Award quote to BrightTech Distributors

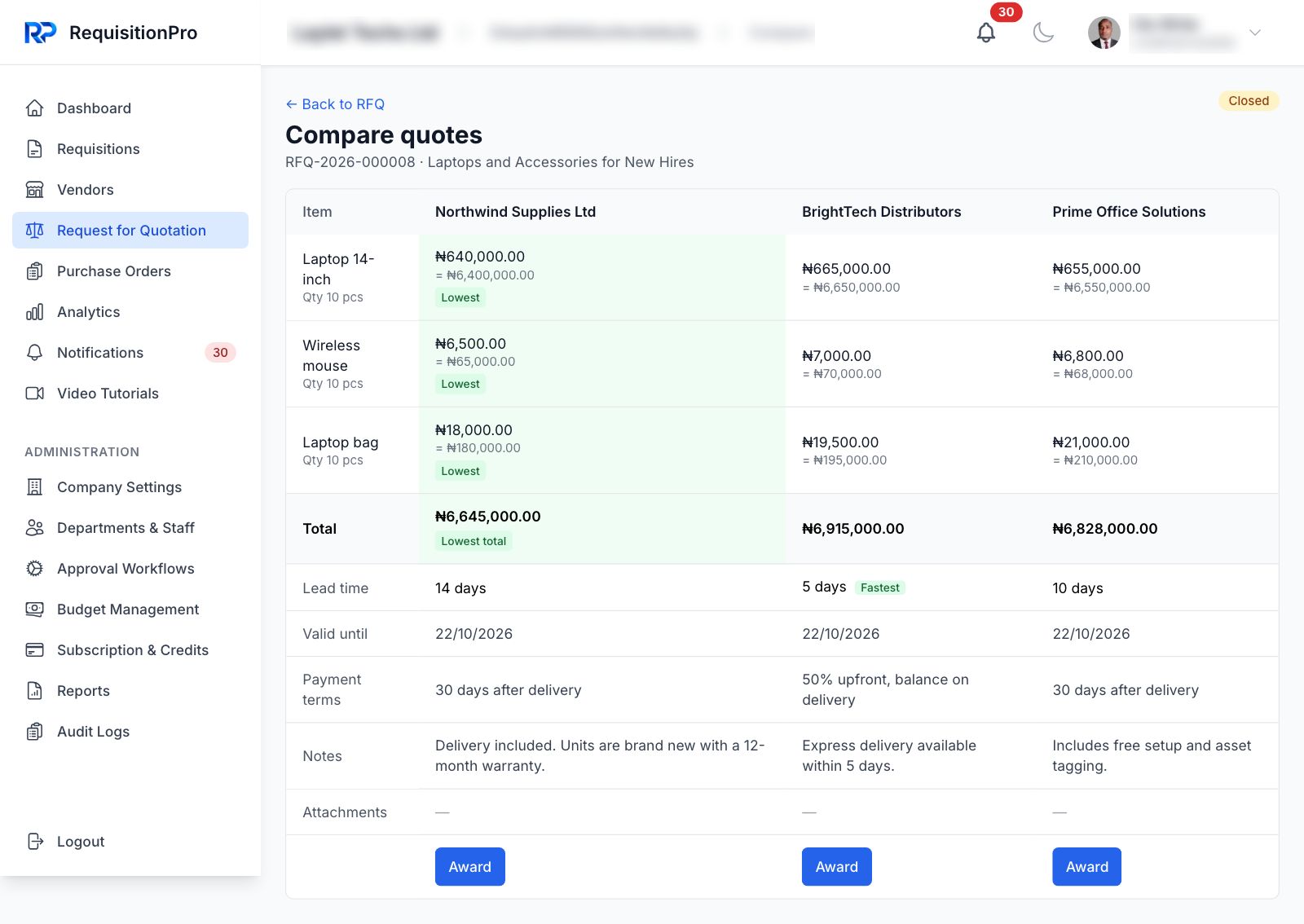[837, 867]
